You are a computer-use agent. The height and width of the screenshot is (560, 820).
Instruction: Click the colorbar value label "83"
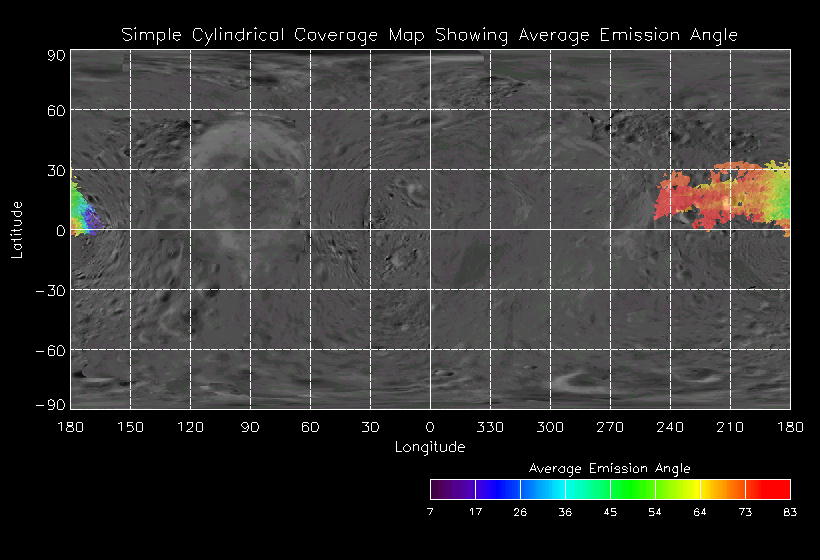click(x=790, y=512)
